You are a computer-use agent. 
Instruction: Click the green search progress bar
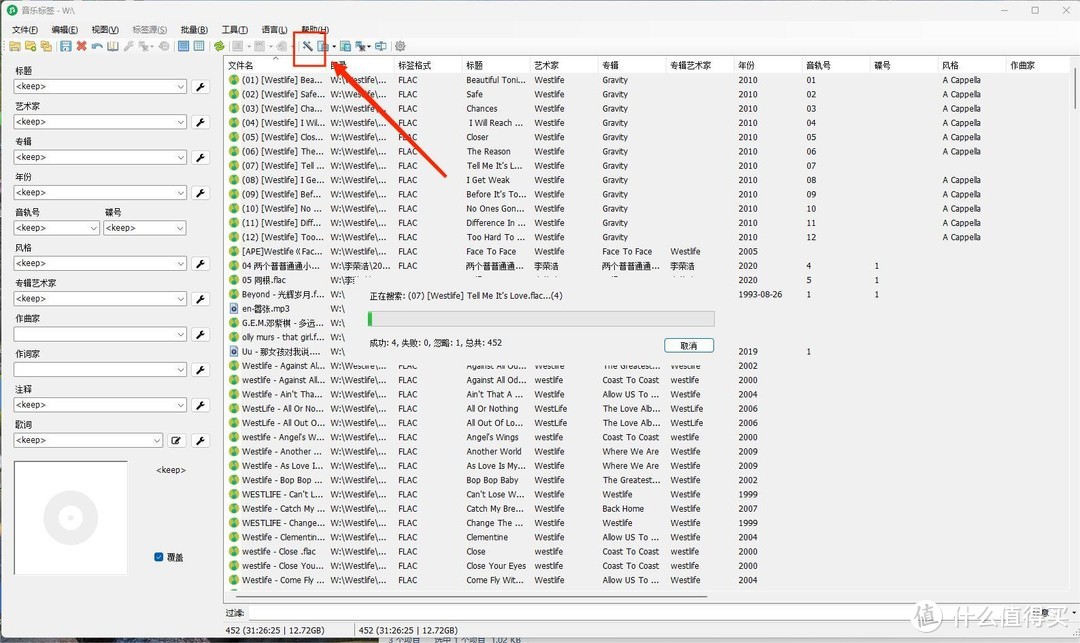point(541,319)
